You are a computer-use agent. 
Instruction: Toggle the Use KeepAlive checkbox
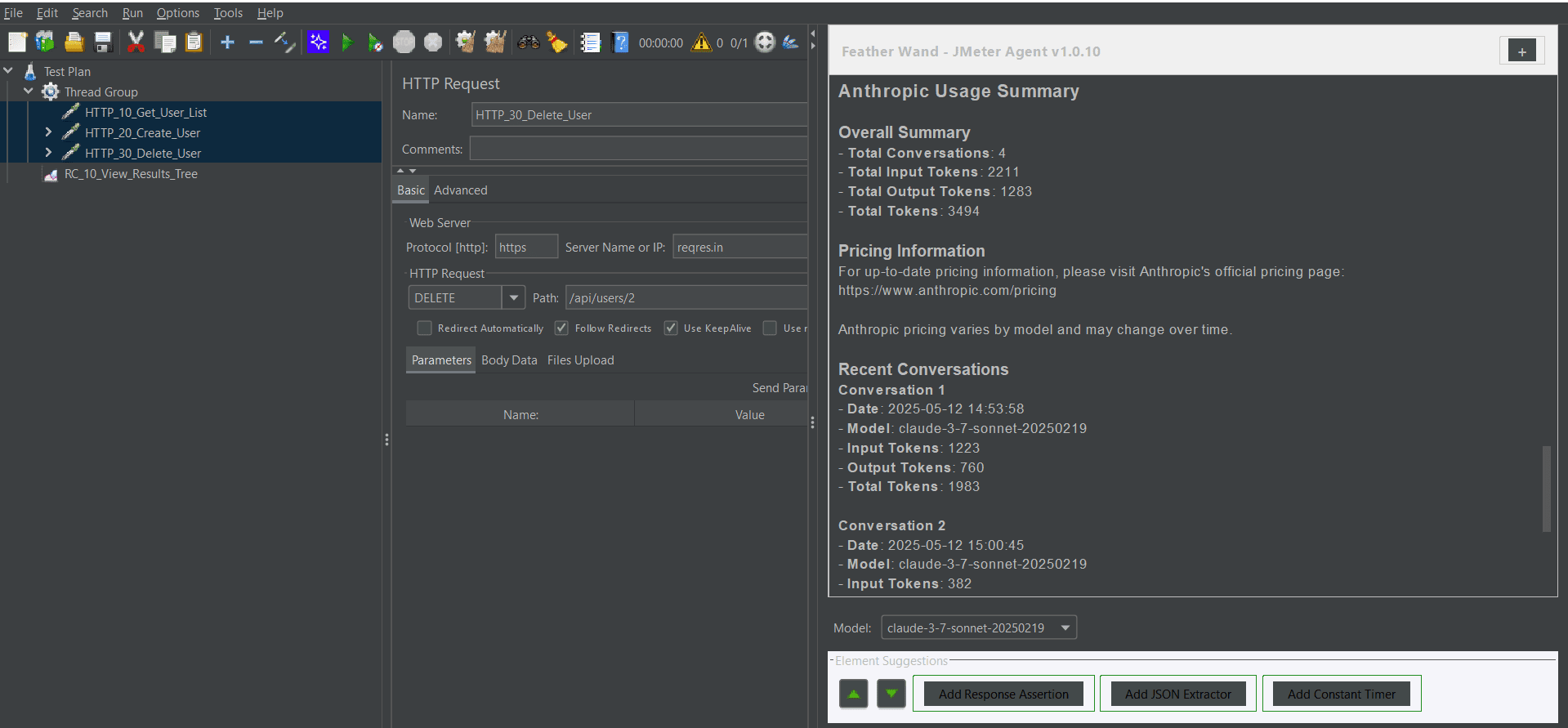point(671,328)
